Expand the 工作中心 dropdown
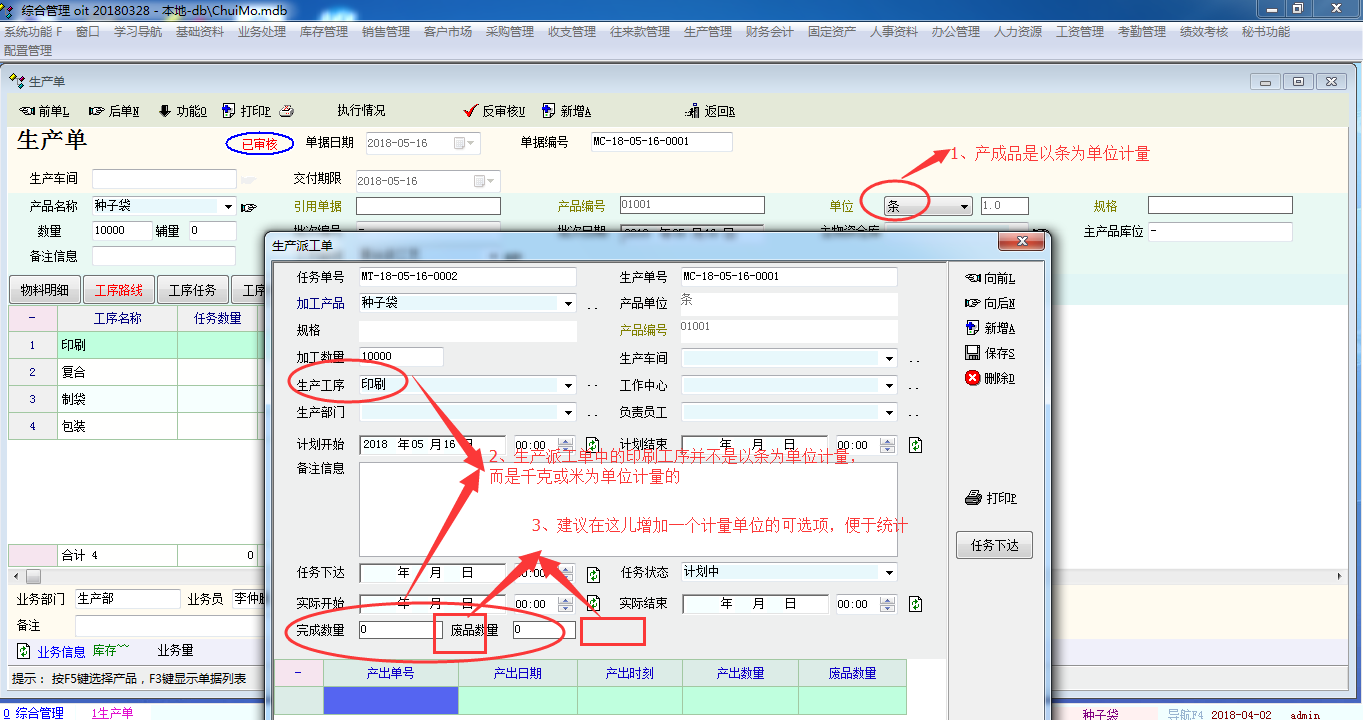1363x720 pixels. click(x=889, y=385)
